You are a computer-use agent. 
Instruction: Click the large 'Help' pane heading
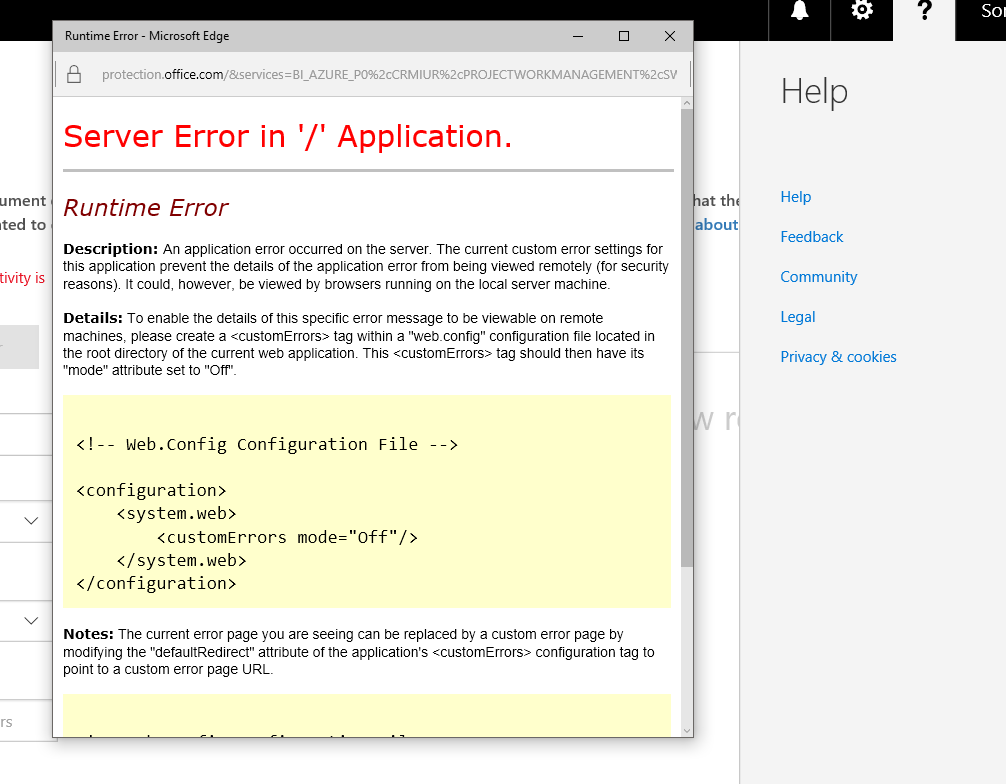point(814,91)
